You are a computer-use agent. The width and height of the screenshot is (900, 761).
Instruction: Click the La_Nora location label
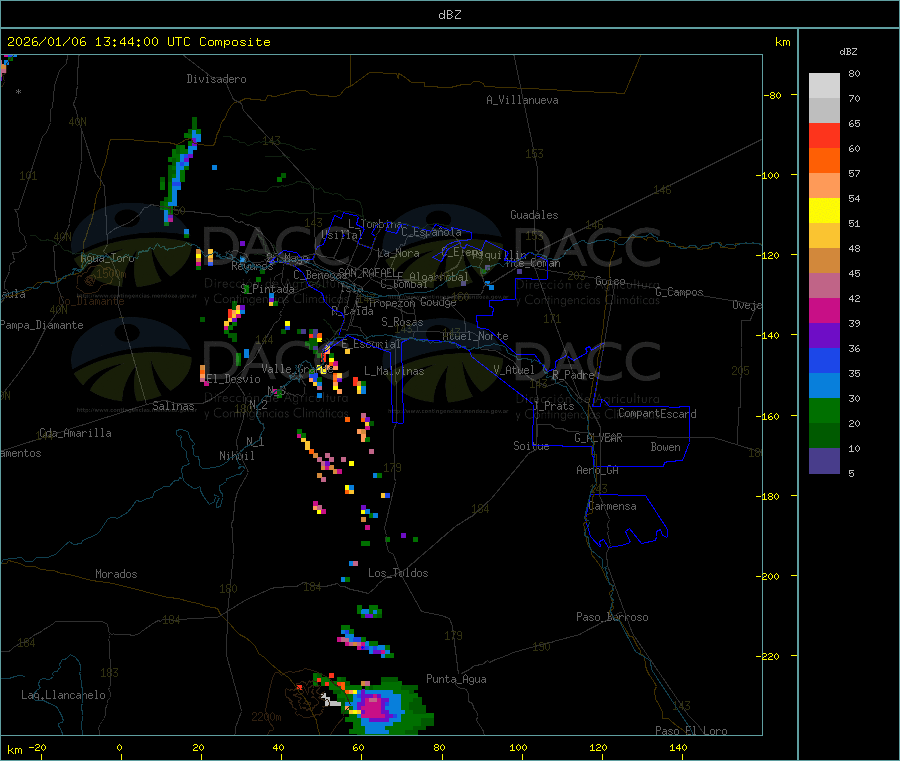398,253
